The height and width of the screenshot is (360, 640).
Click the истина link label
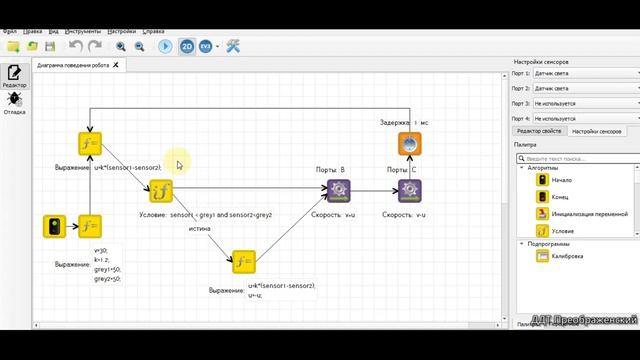[x=200, y=229]
